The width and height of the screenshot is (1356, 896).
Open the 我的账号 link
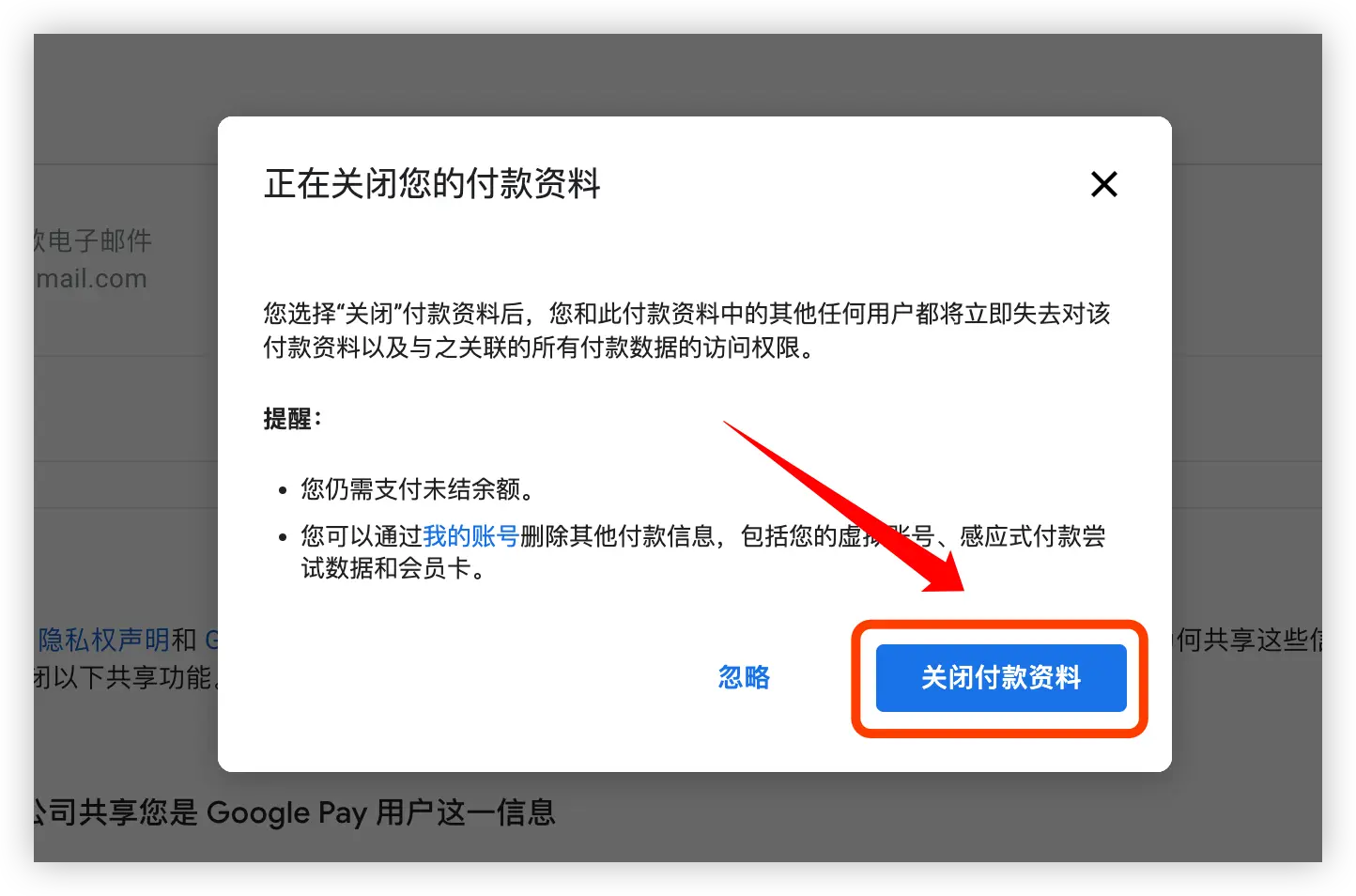470,536
